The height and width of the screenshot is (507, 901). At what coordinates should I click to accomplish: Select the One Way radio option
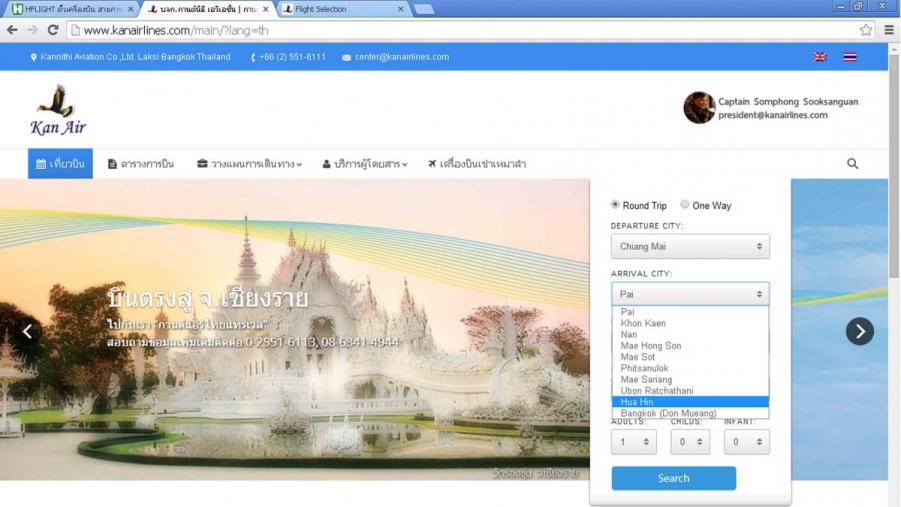click(x=685, y=205)
